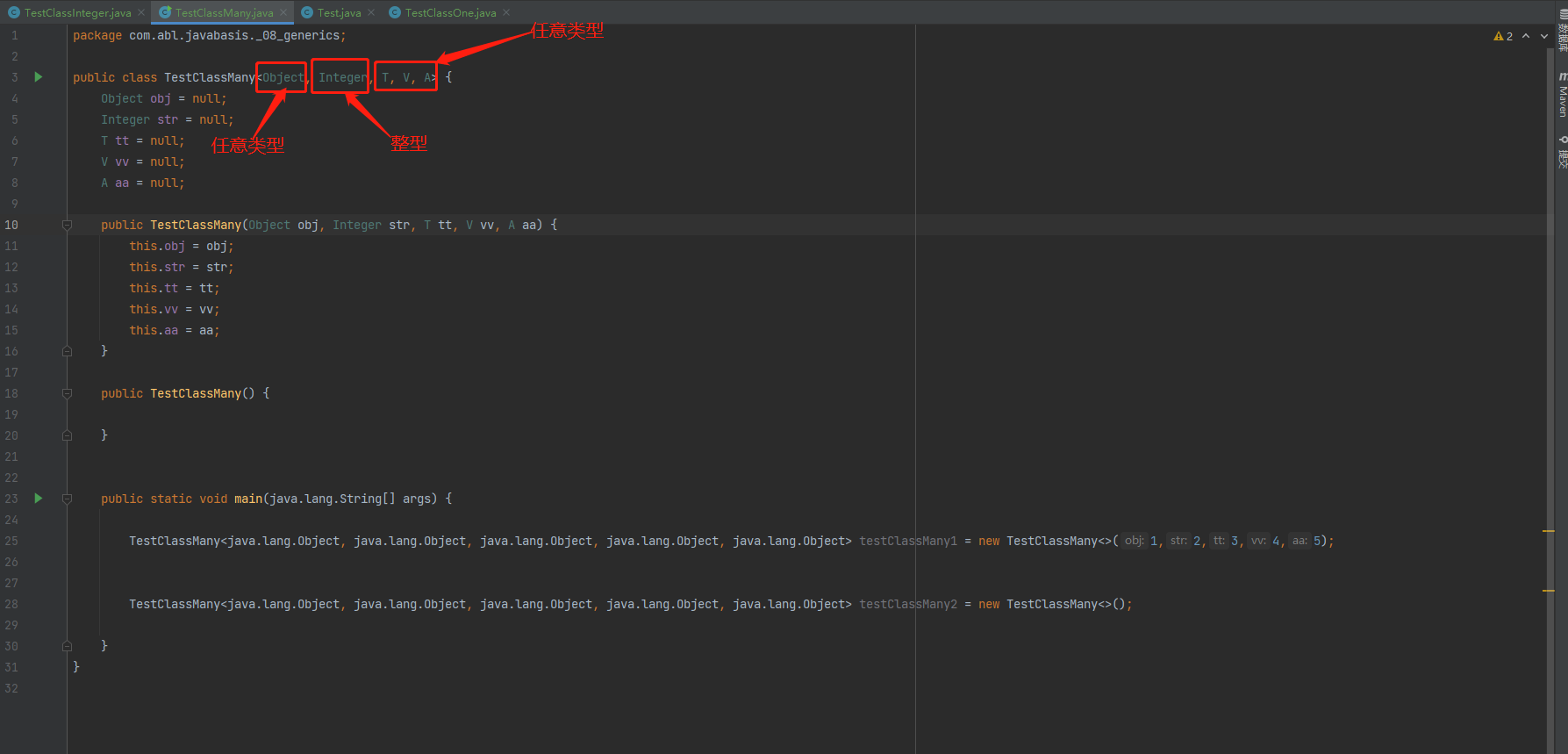
Task: Switch to the TestClassInteger.java tab
Action: 77,12
